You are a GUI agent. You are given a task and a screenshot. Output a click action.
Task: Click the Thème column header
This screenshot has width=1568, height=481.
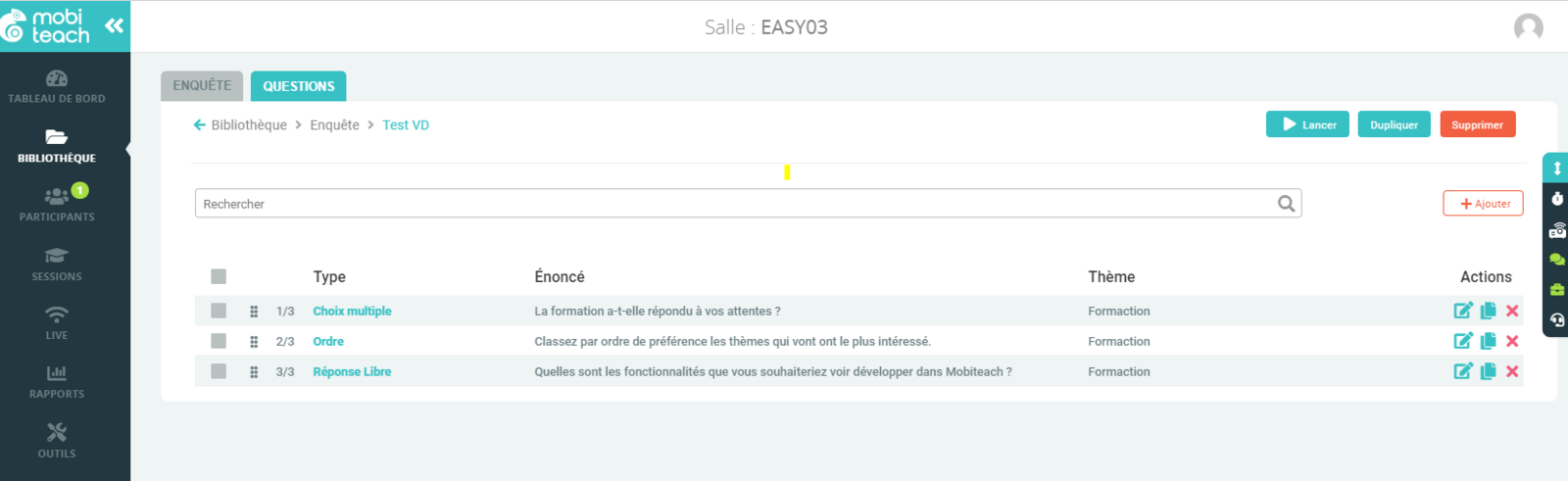click(1111, 276)
